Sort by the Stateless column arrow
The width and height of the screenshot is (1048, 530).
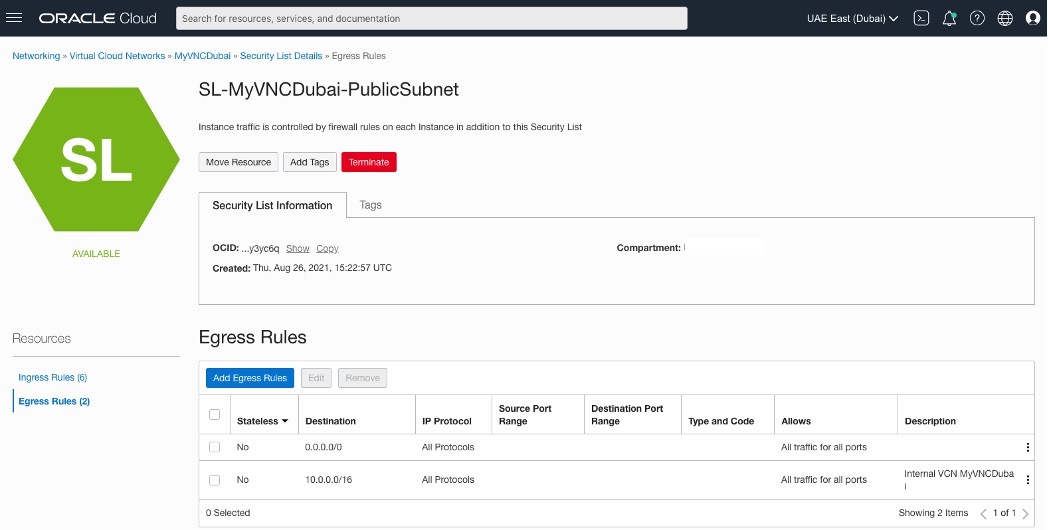[285, 421]
